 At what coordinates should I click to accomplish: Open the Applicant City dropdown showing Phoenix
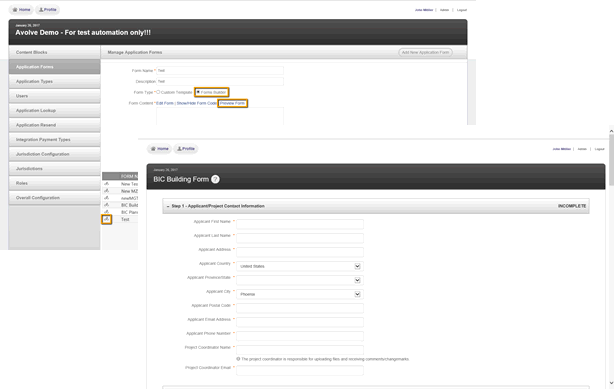300,294
